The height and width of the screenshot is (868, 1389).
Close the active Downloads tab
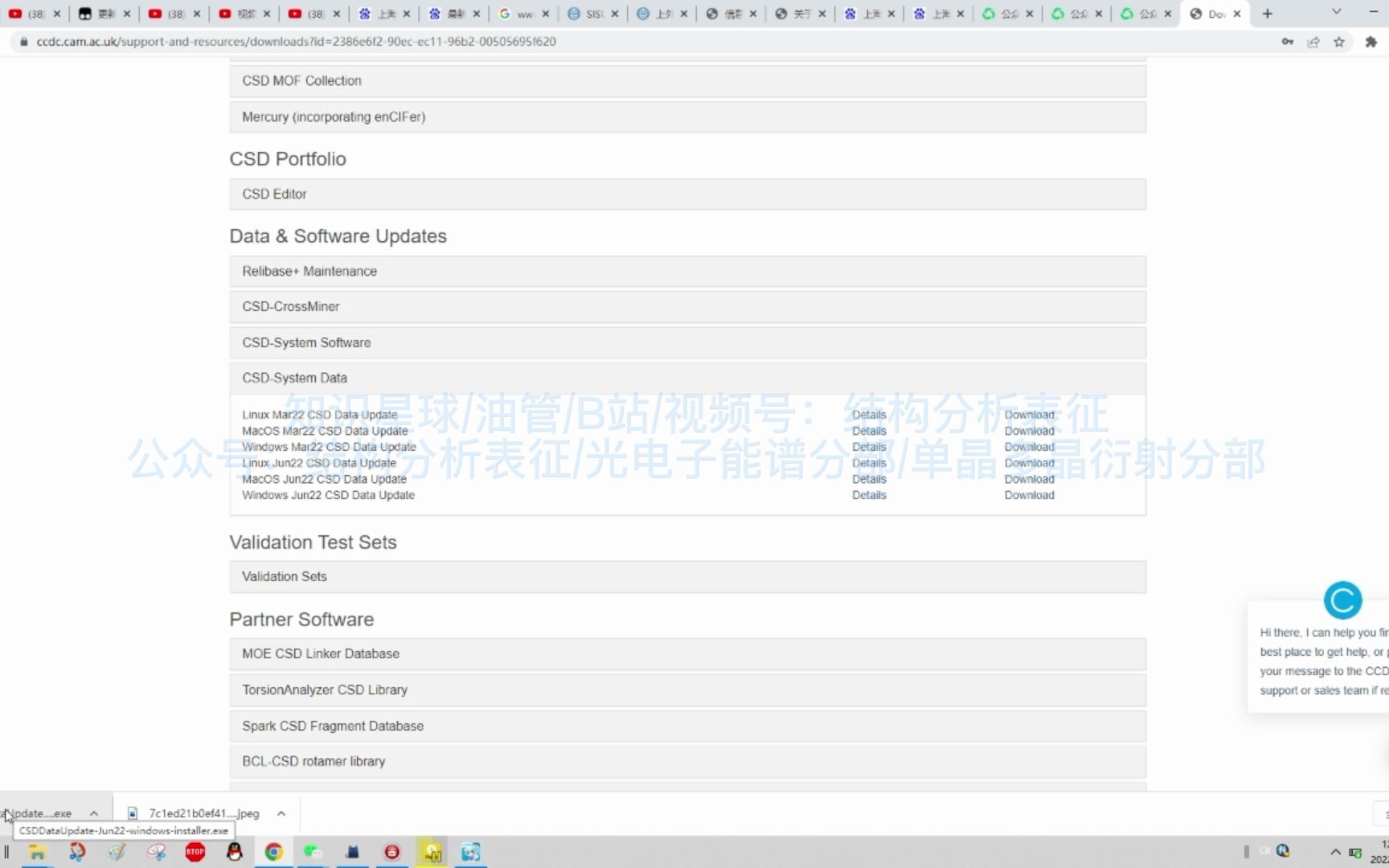pos(1236,14)
